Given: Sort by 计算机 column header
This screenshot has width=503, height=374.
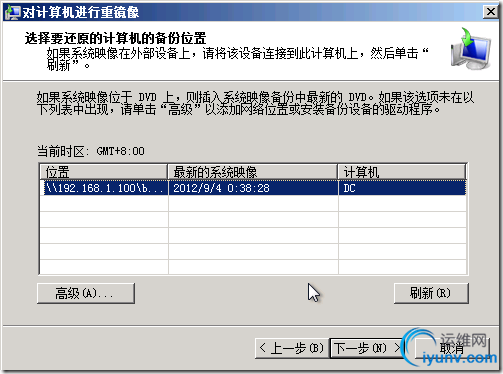Looking at the screenshot, I should 402,172.
